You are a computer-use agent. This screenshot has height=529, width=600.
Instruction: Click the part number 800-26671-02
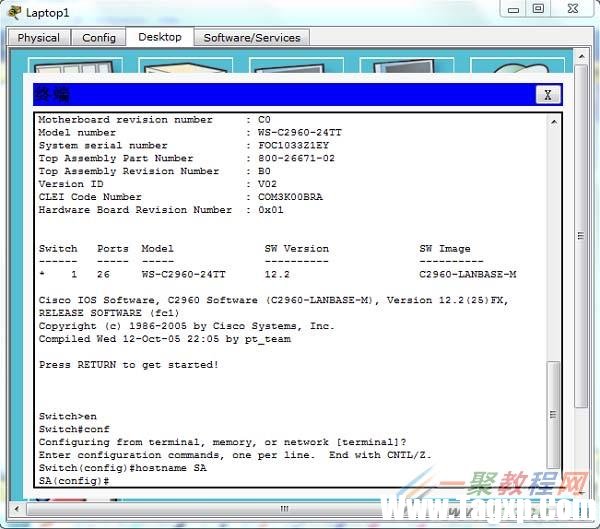(x=296, y=158)
